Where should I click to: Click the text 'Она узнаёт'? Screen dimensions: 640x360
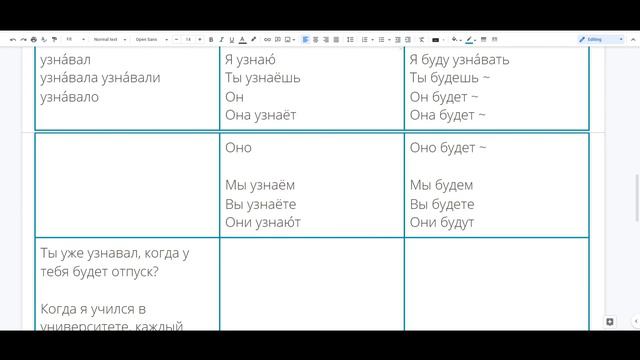260,115
